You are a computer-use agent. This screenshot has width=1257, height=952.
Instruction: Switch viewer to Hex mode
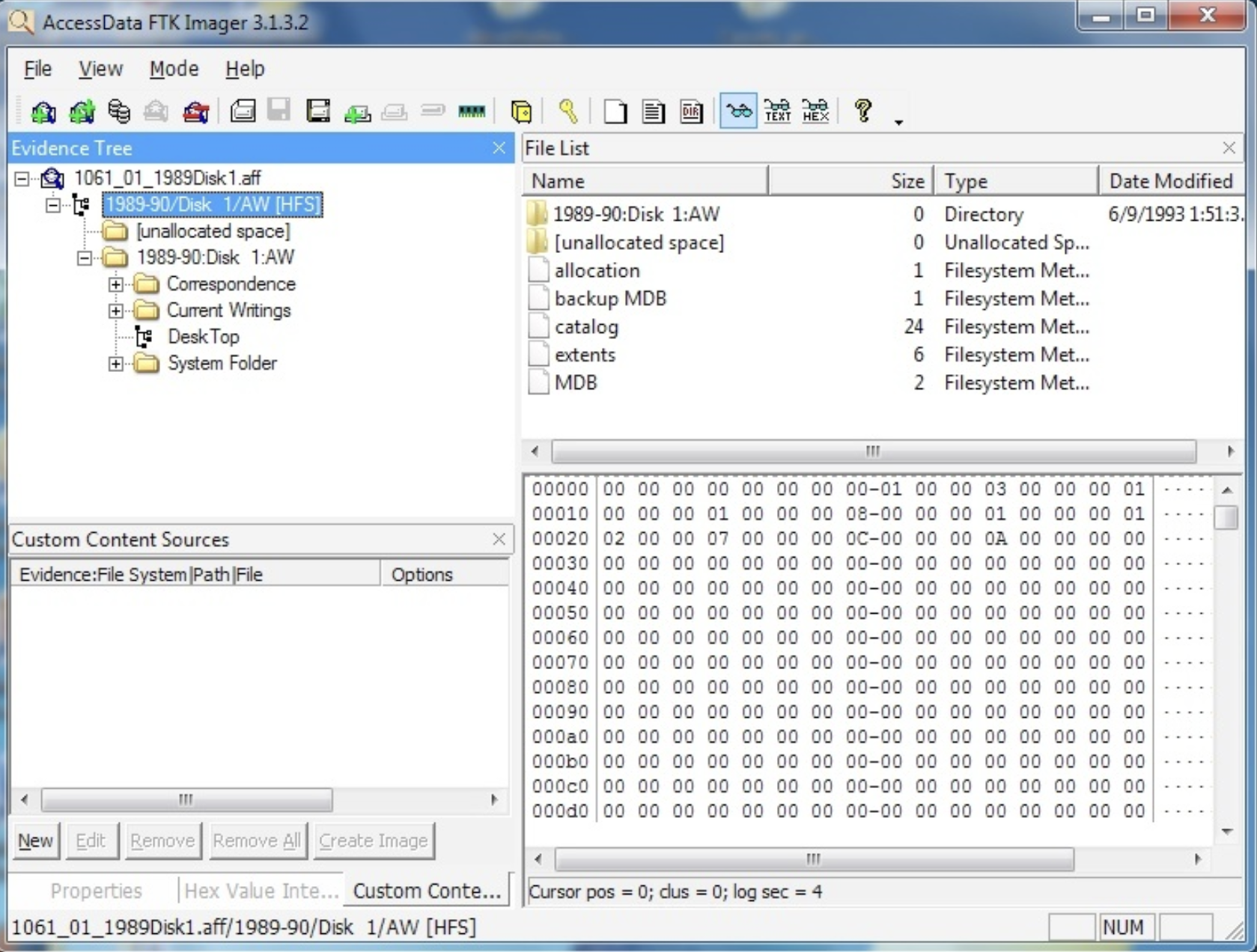point(815,111)
